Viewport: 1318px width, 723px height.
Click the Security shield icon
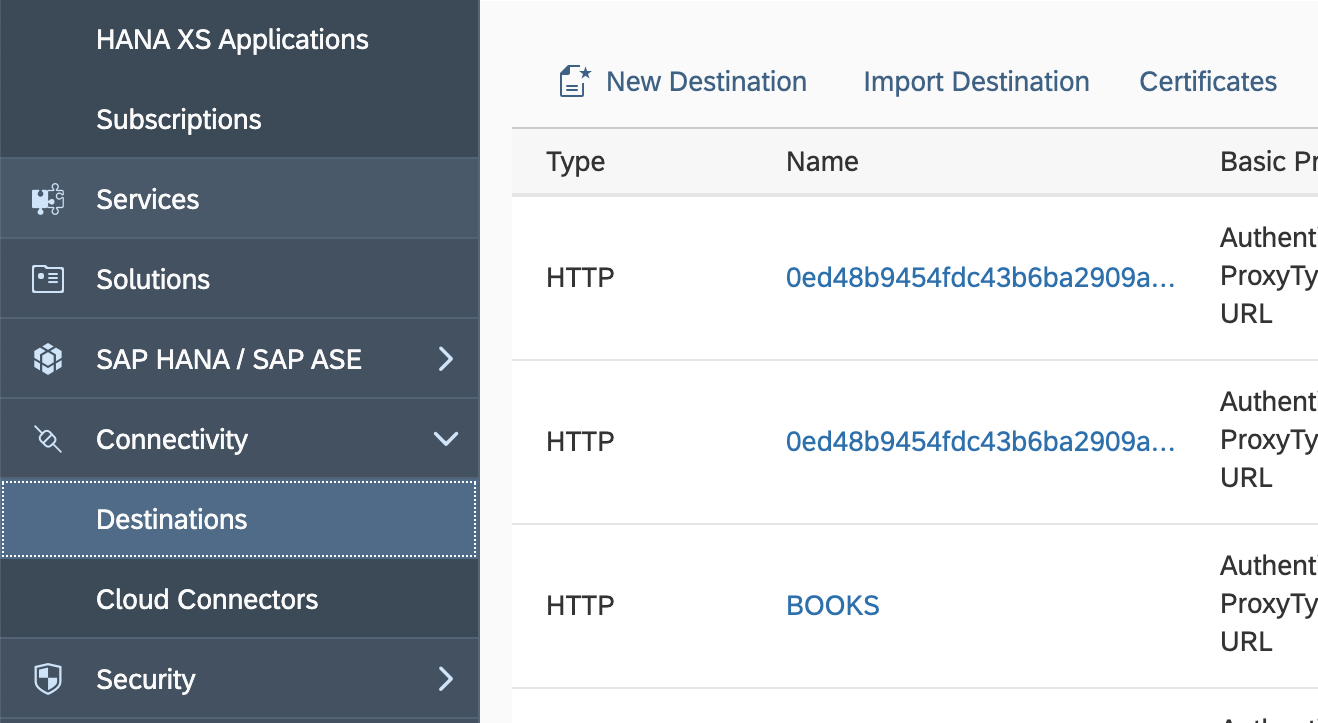point(50,678)
